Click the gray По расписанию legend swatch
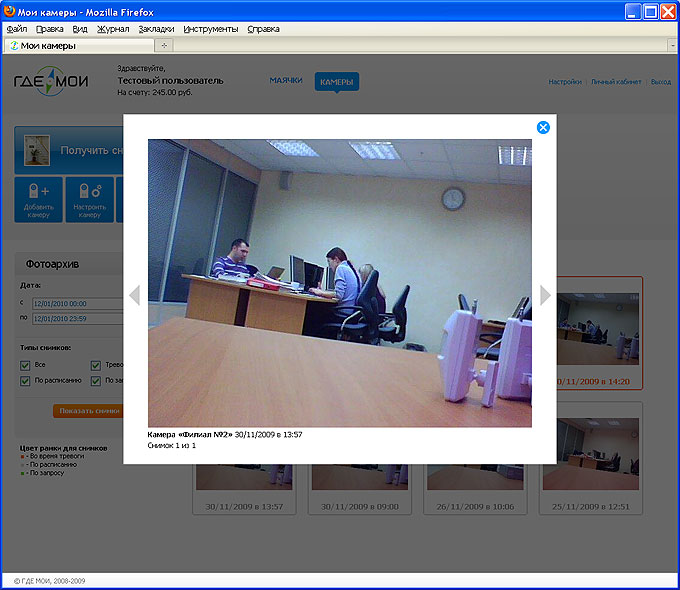 (x=22, y=465)
